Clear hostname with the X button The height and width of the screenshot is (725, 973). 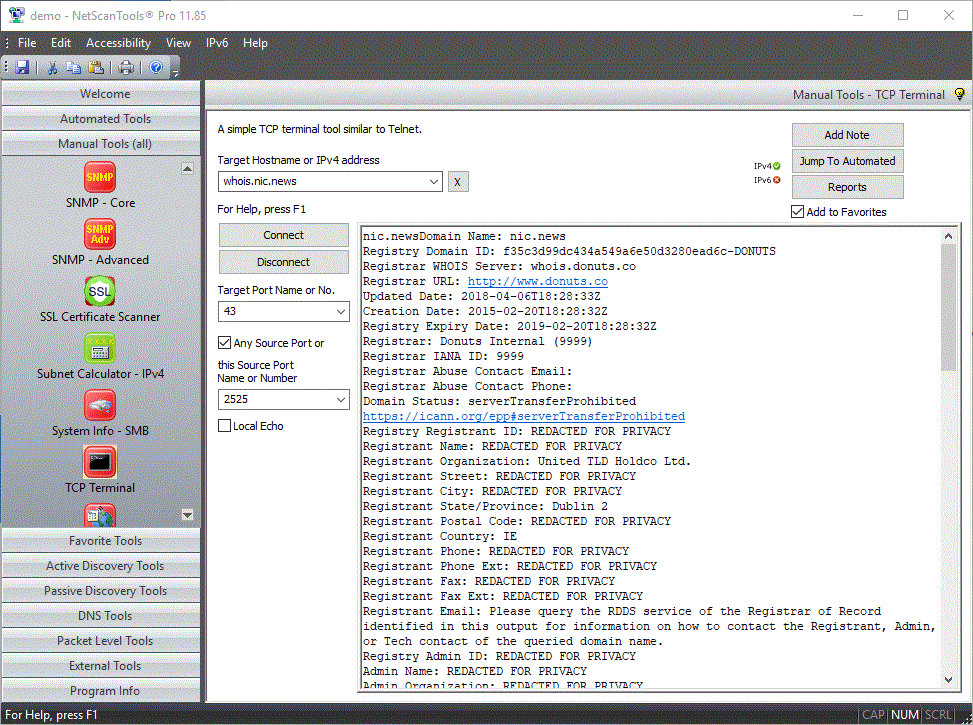pyautogui.click(x=458, y=182)
